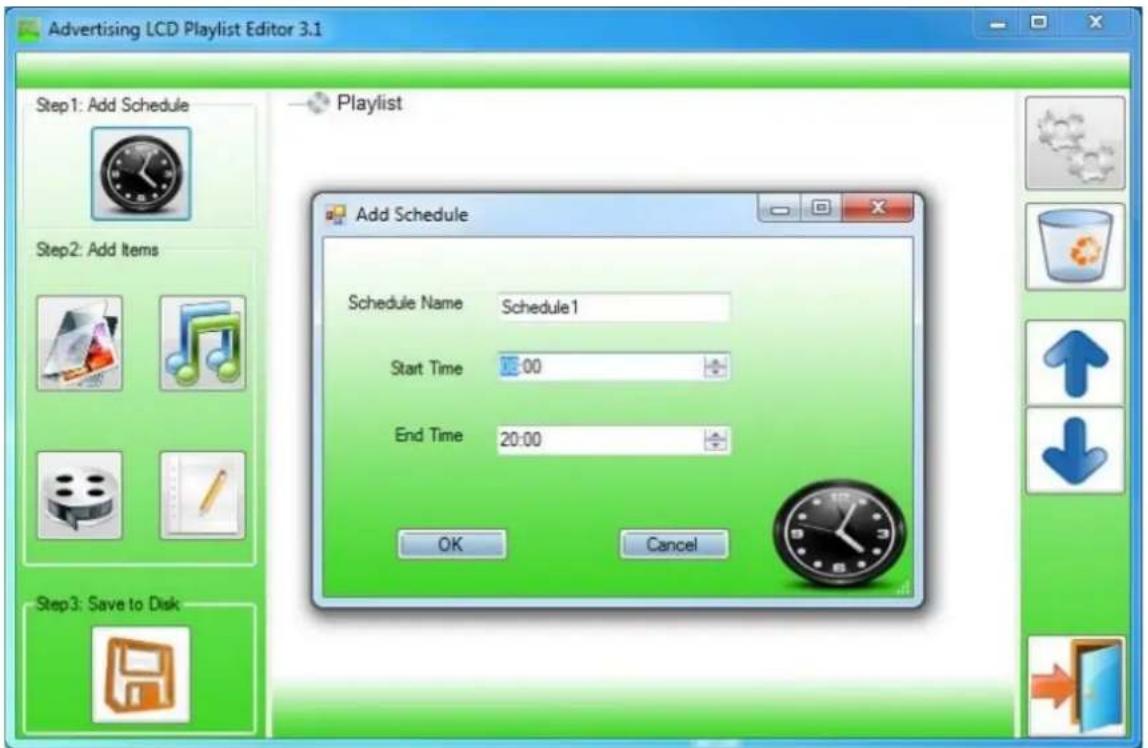Adjust Start Time using its spinner arrows

pyautogui.click(x=715, y=367)
